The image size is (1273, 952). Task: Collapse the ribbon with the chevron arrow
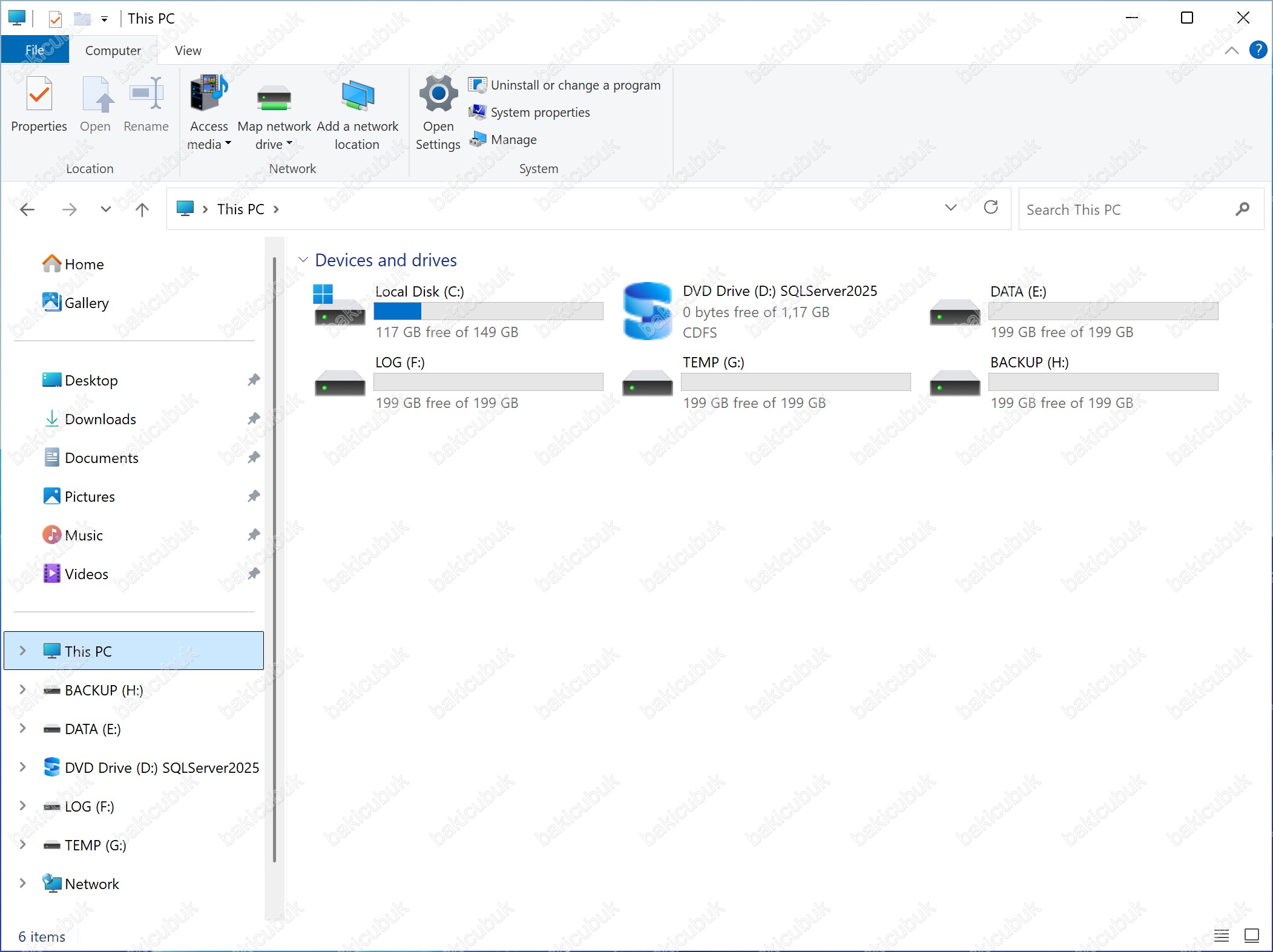point(1231,51)
